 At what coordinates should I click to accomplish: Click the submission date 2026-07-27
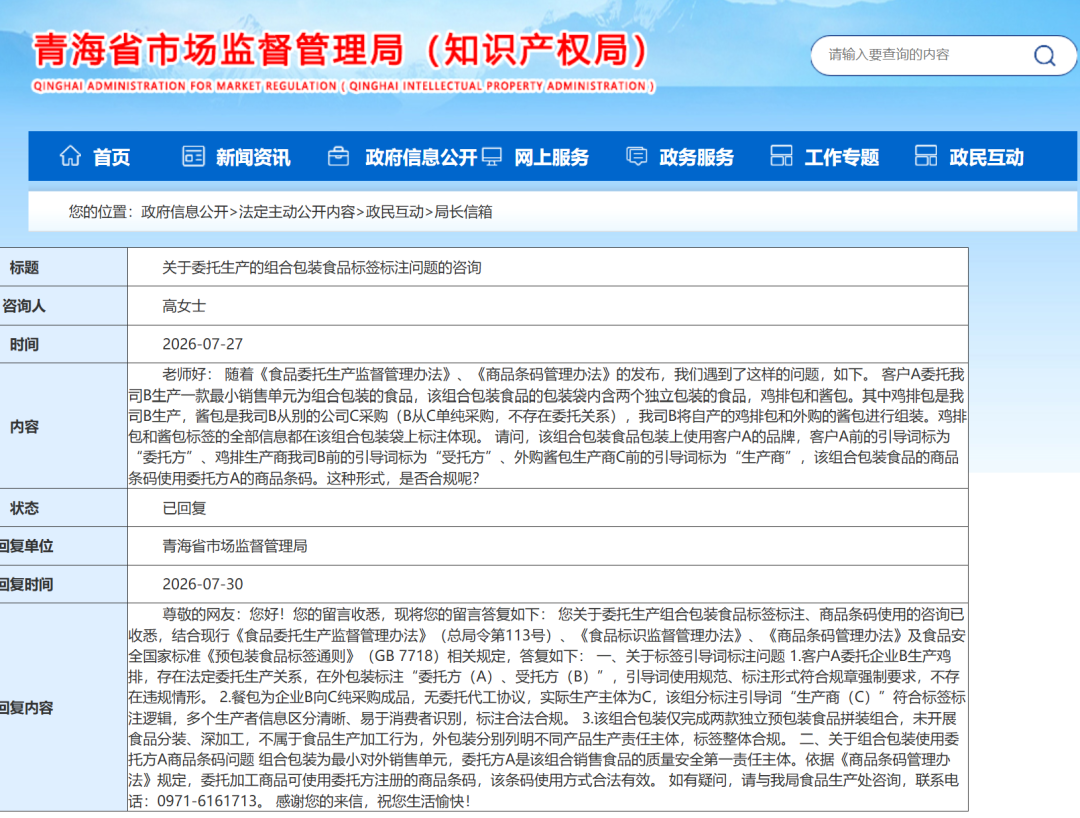tap(202, 344)
